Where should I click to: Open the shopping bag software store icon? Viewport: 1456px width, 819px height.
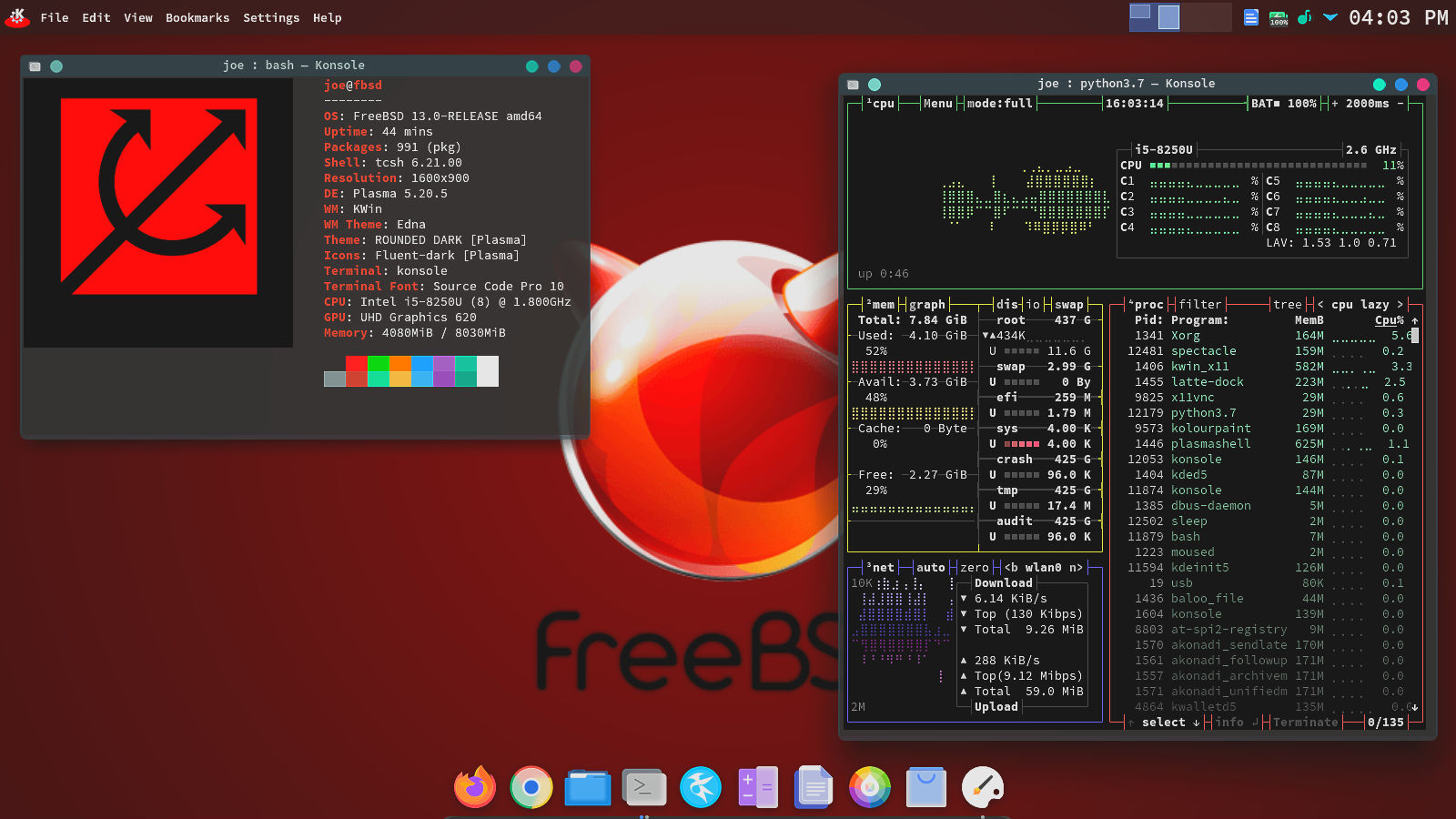pyautogui.click(x=926, y=787)
